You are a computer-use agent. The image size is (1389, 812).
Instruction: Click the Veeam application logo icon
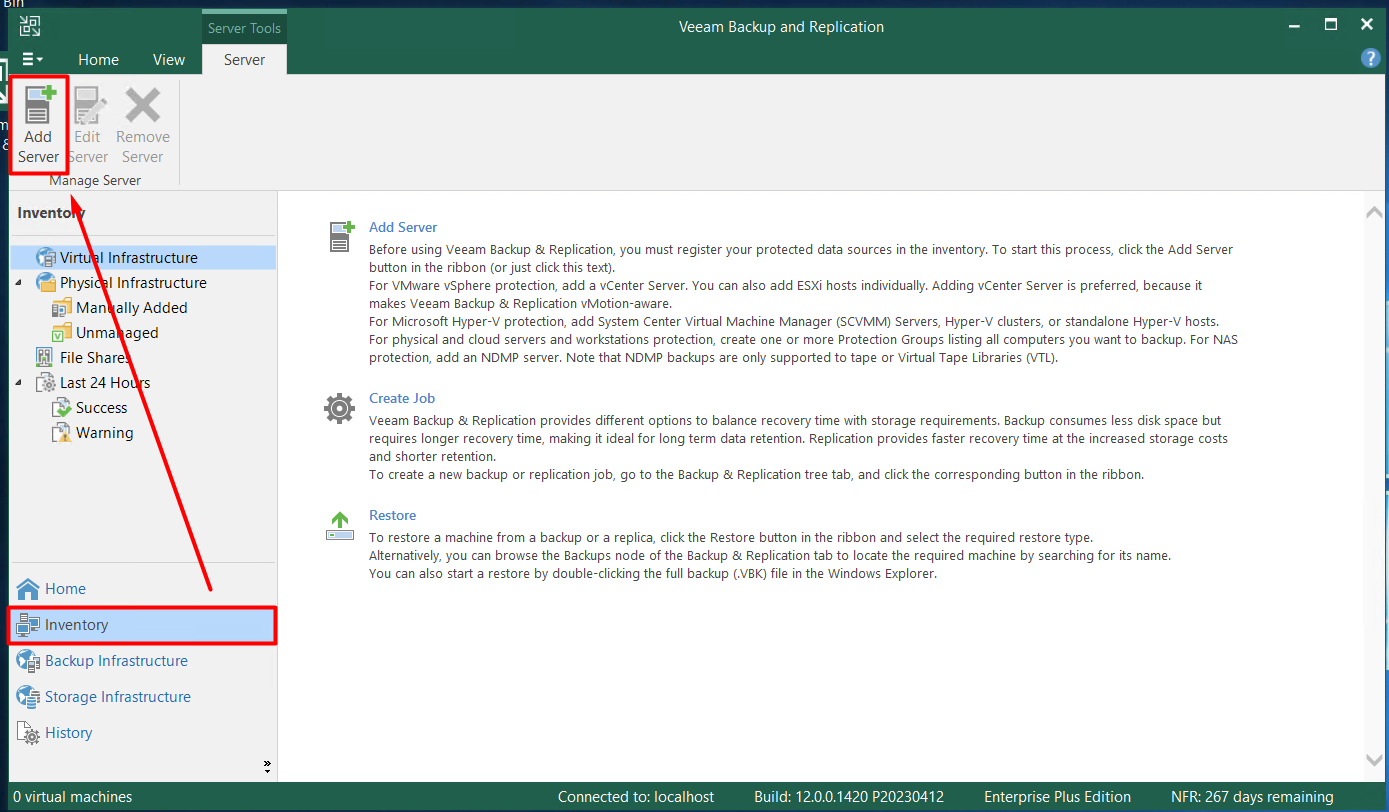point(31,26)
